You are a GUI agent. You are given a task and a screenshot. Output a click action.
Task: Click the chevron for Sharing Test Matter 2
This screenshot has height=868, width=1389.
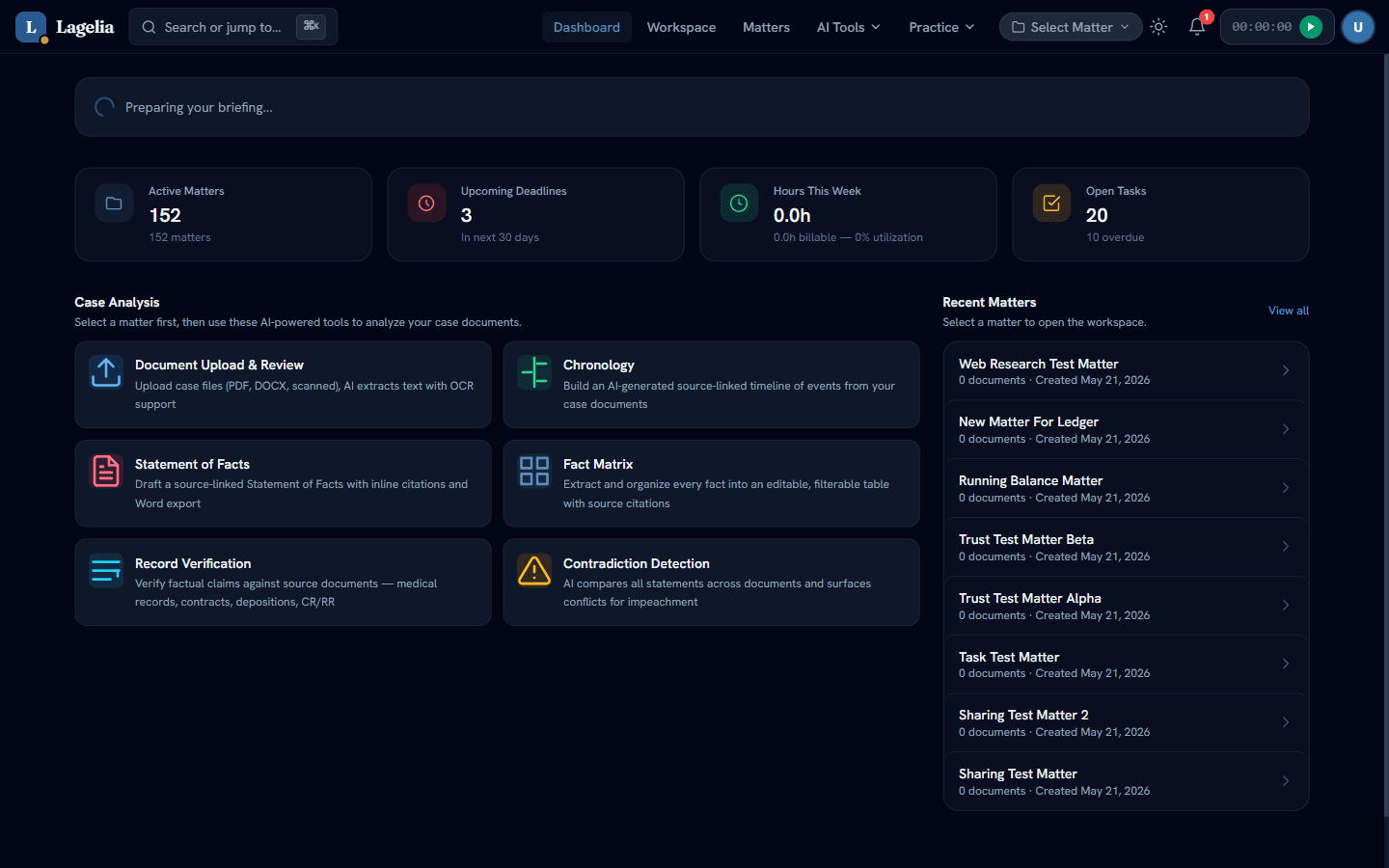point(1285,722)
